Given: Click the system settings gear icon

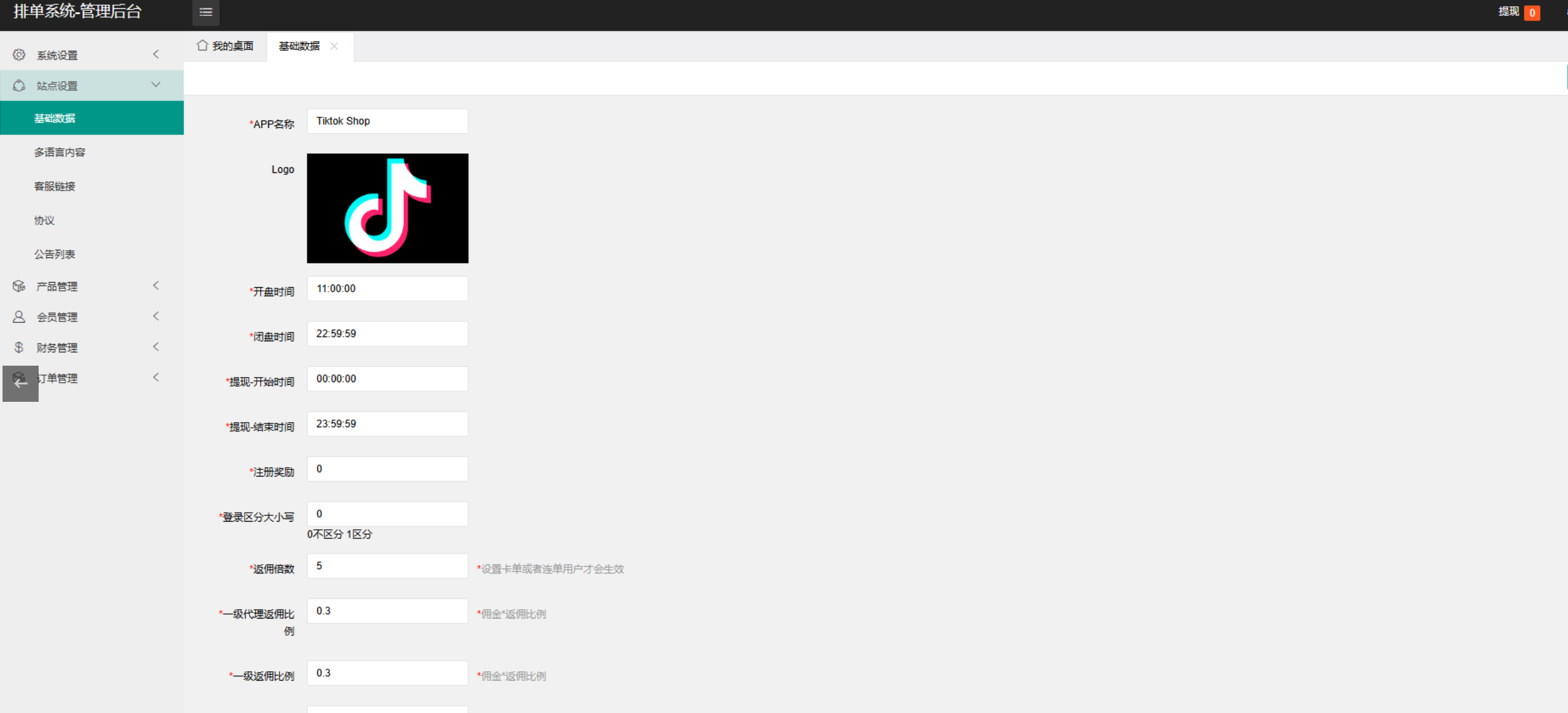Looking at the screenshot, I should (19, 55).
